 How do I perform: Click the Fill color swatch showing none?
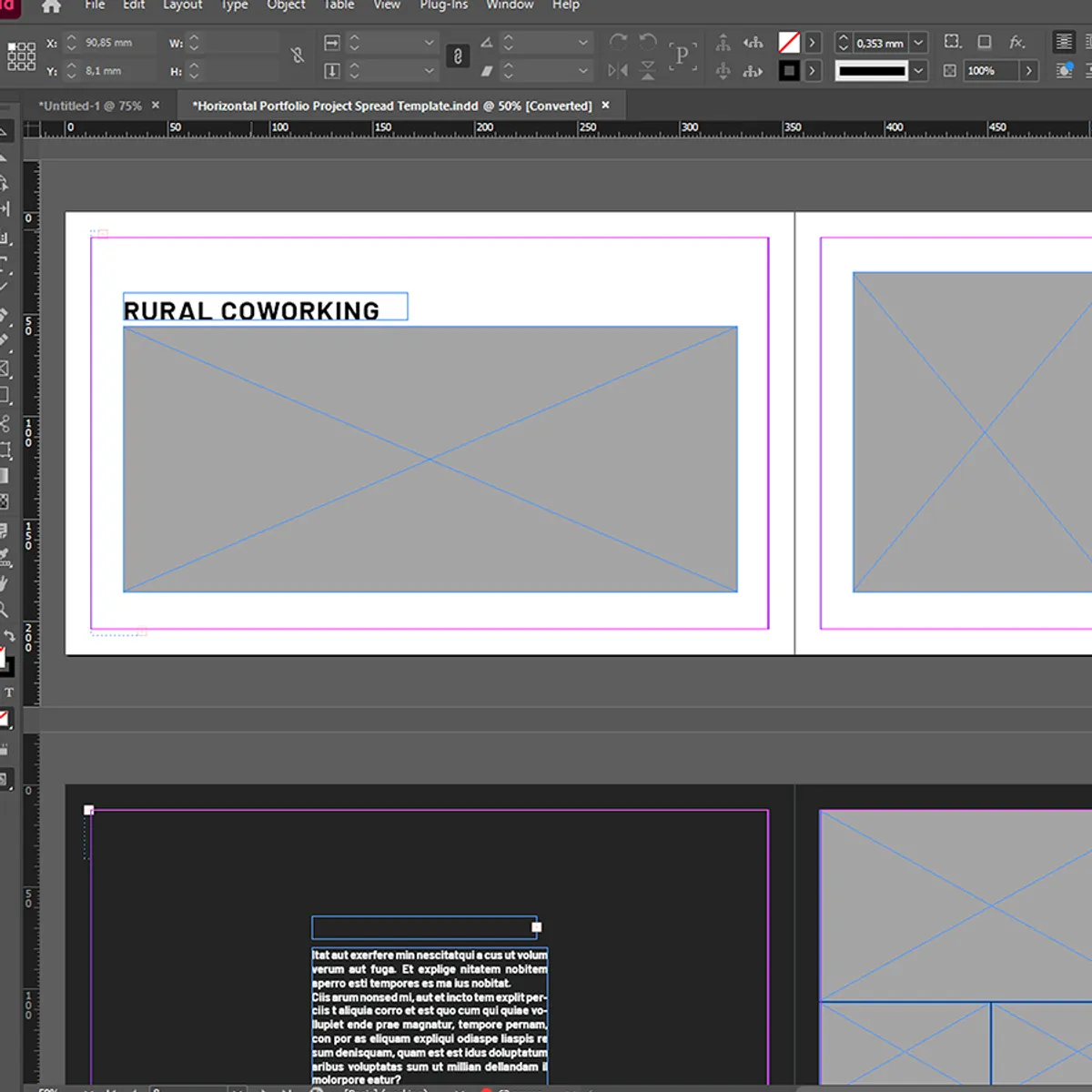coord(790,42)
